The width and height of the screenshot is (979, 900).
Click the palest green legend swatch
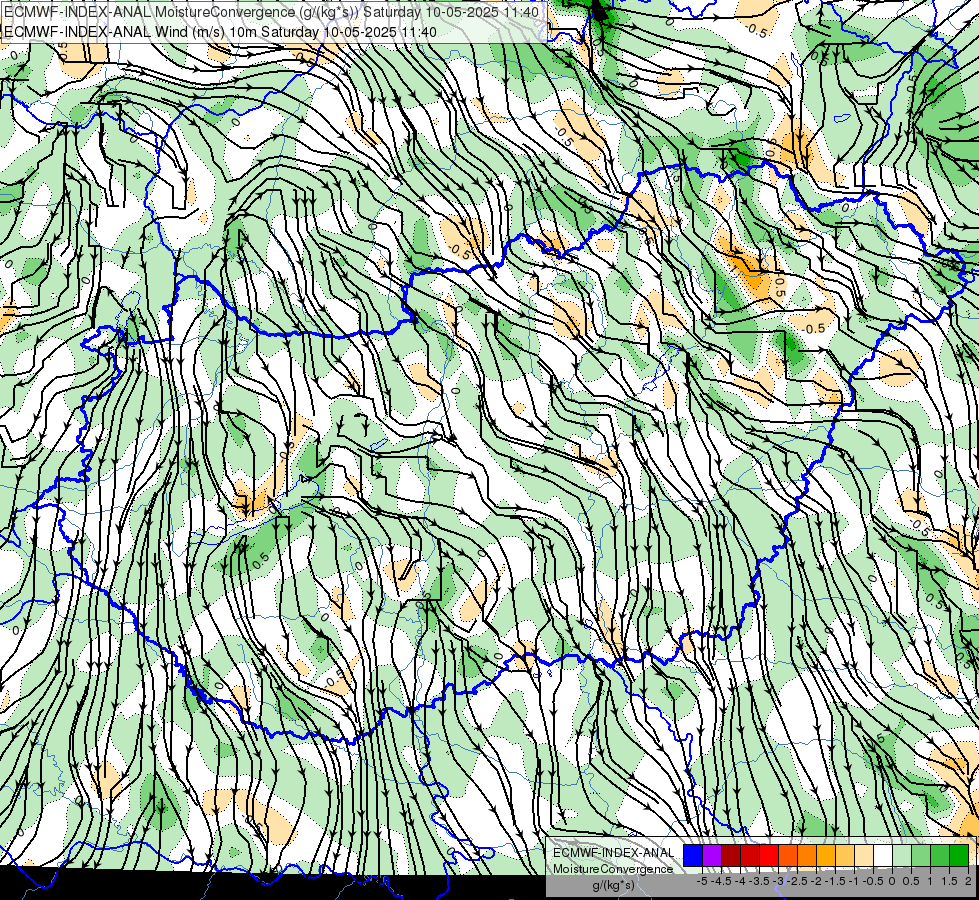tap(902, 855)
